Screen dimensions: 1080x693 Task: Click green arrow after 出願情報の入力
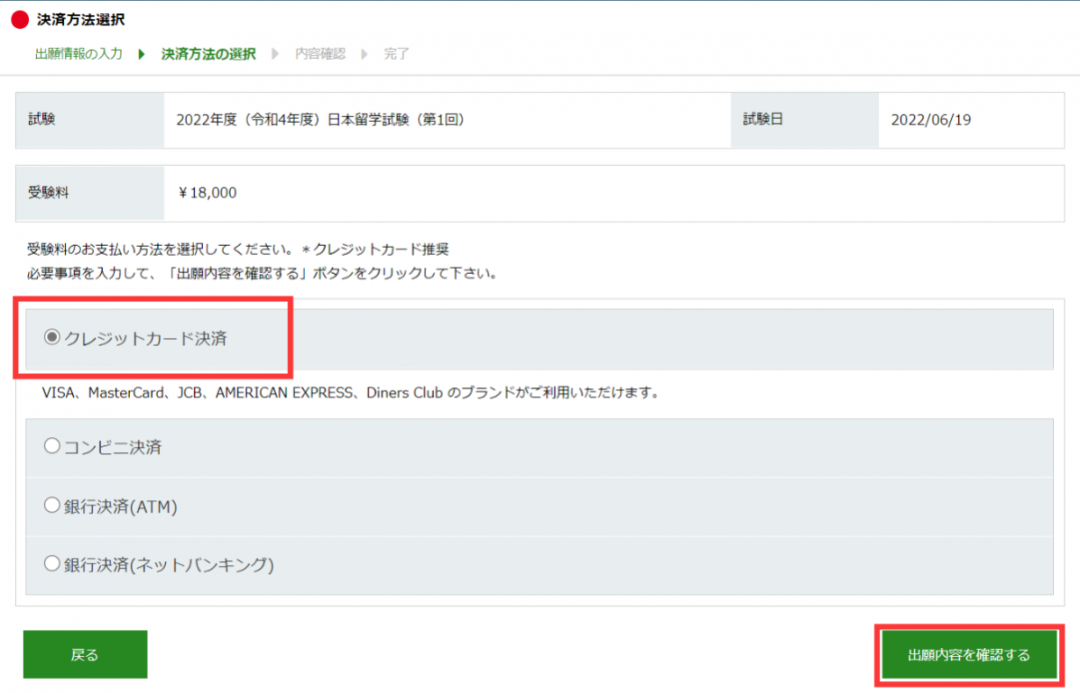(142, 54)
